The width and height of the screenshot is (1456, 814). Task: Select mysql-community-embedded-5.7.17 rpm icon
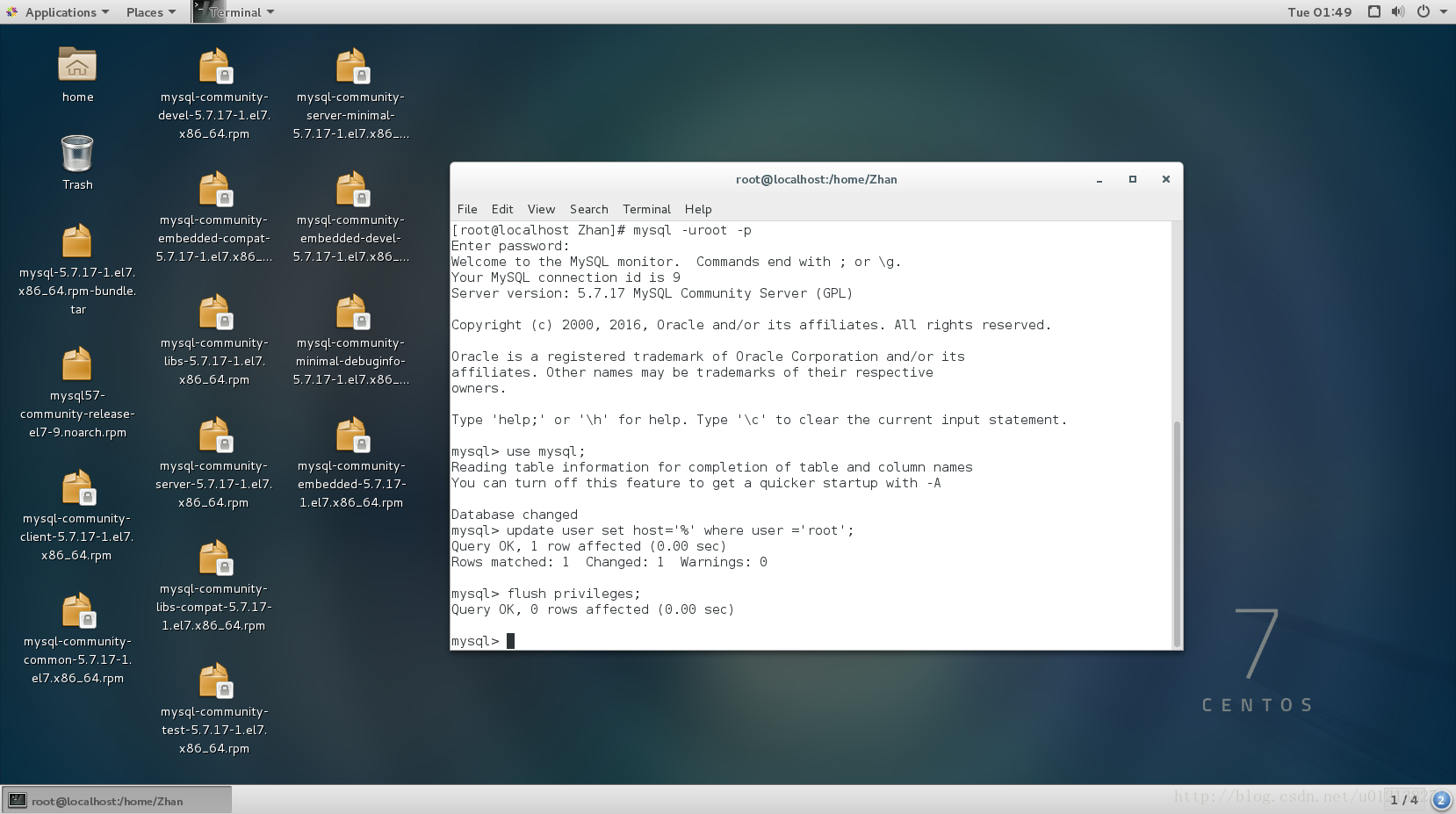(x=351, y=435)
